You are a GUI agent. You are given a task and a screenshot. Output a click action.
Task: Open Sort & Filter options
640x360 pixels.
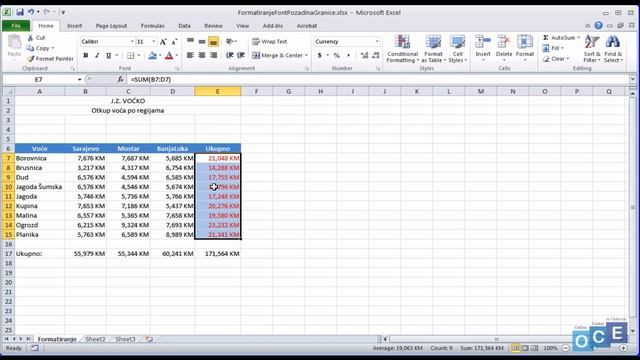click(x=592, y=49)
